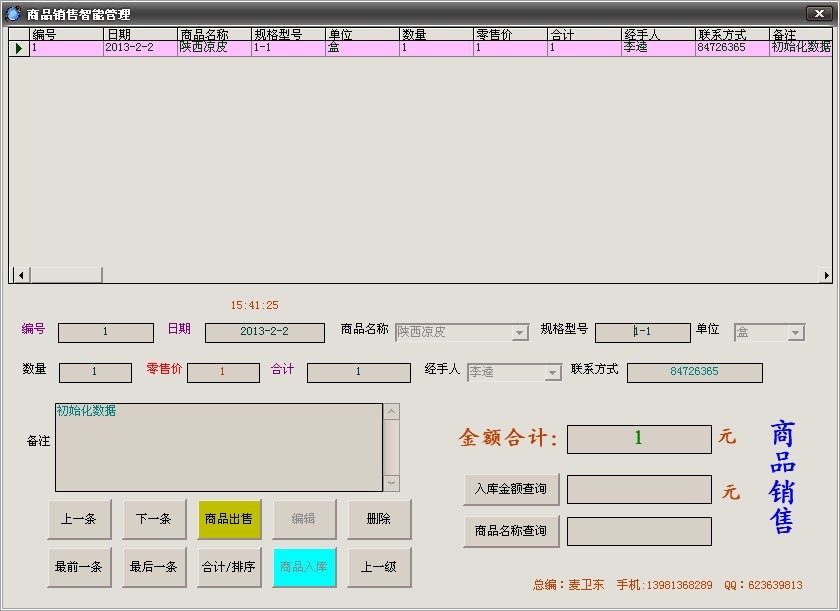
Task: Click the app globe icon in title bar
Action: [x=13, y=13]
